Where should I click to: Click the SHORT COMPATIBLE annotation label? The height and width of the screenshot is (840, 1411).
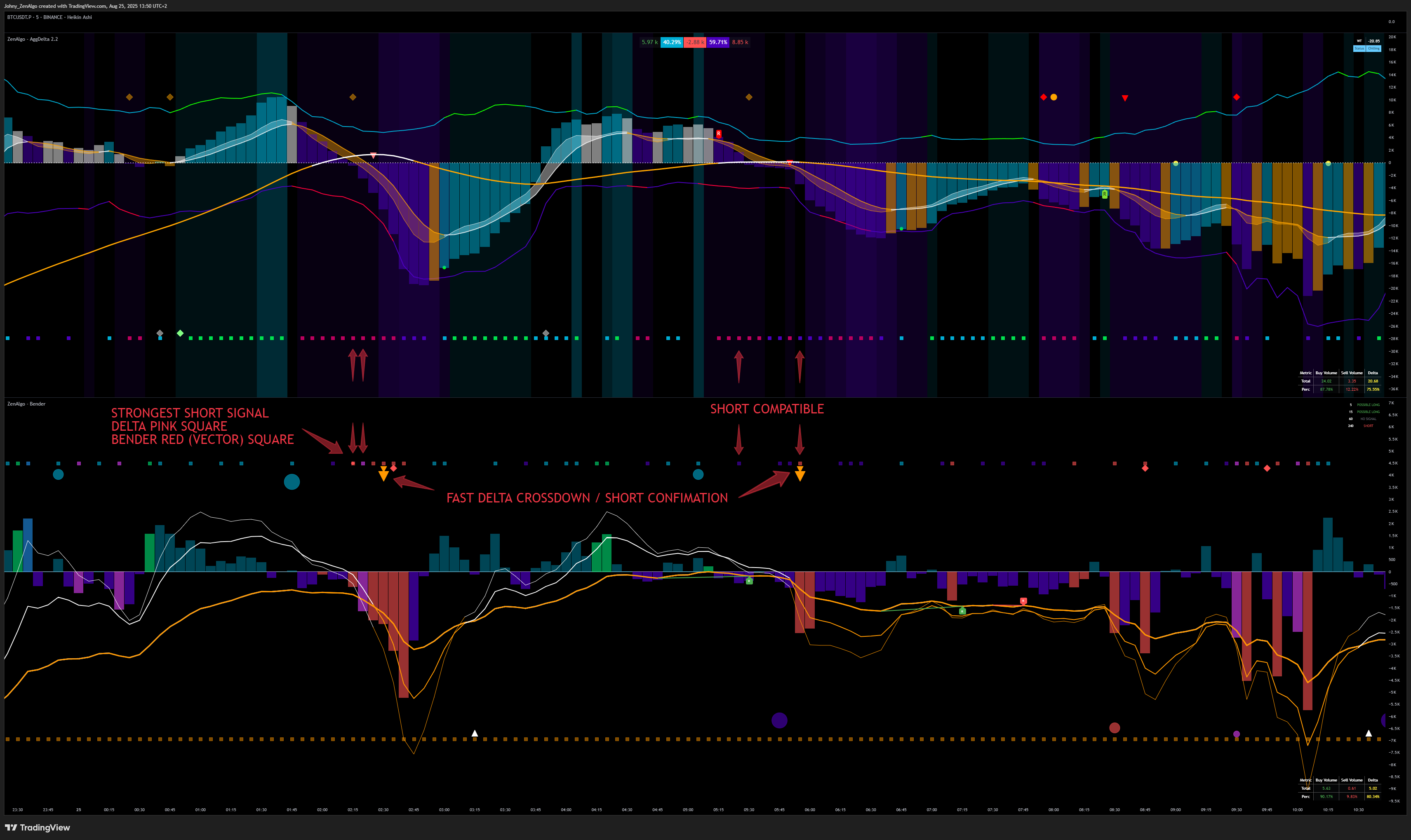click(x=767, y=409)
